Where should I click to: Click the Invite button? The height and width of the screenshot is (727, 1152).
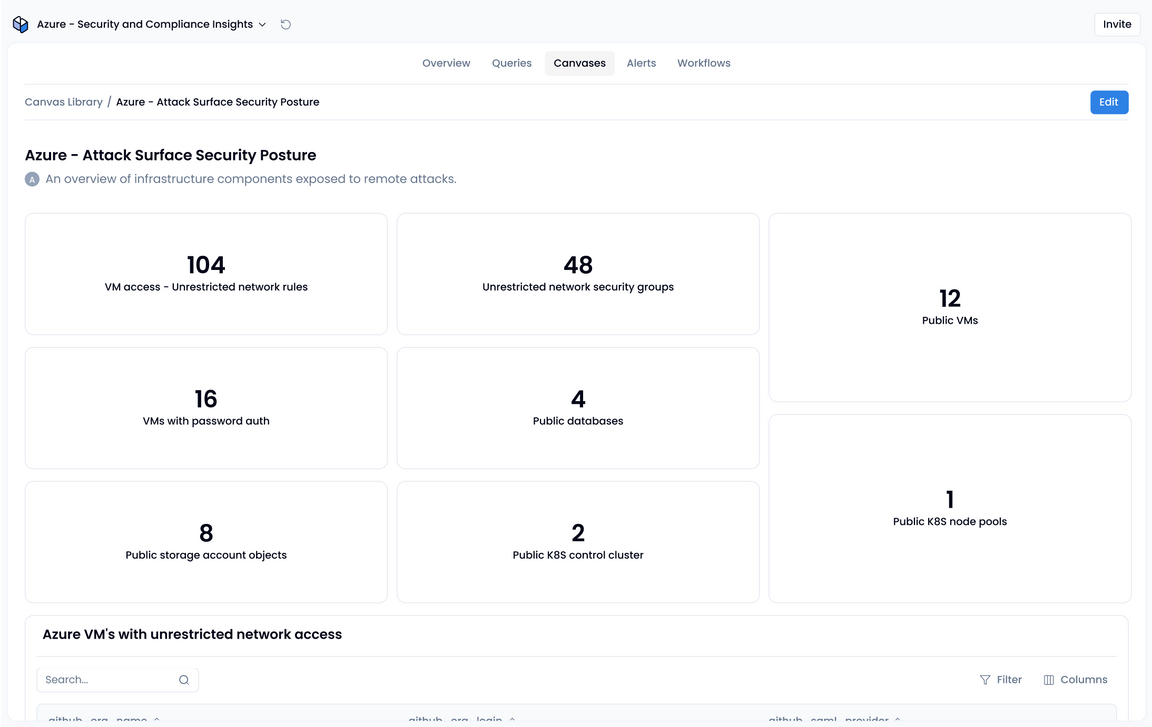click(x=1117, y=24)
